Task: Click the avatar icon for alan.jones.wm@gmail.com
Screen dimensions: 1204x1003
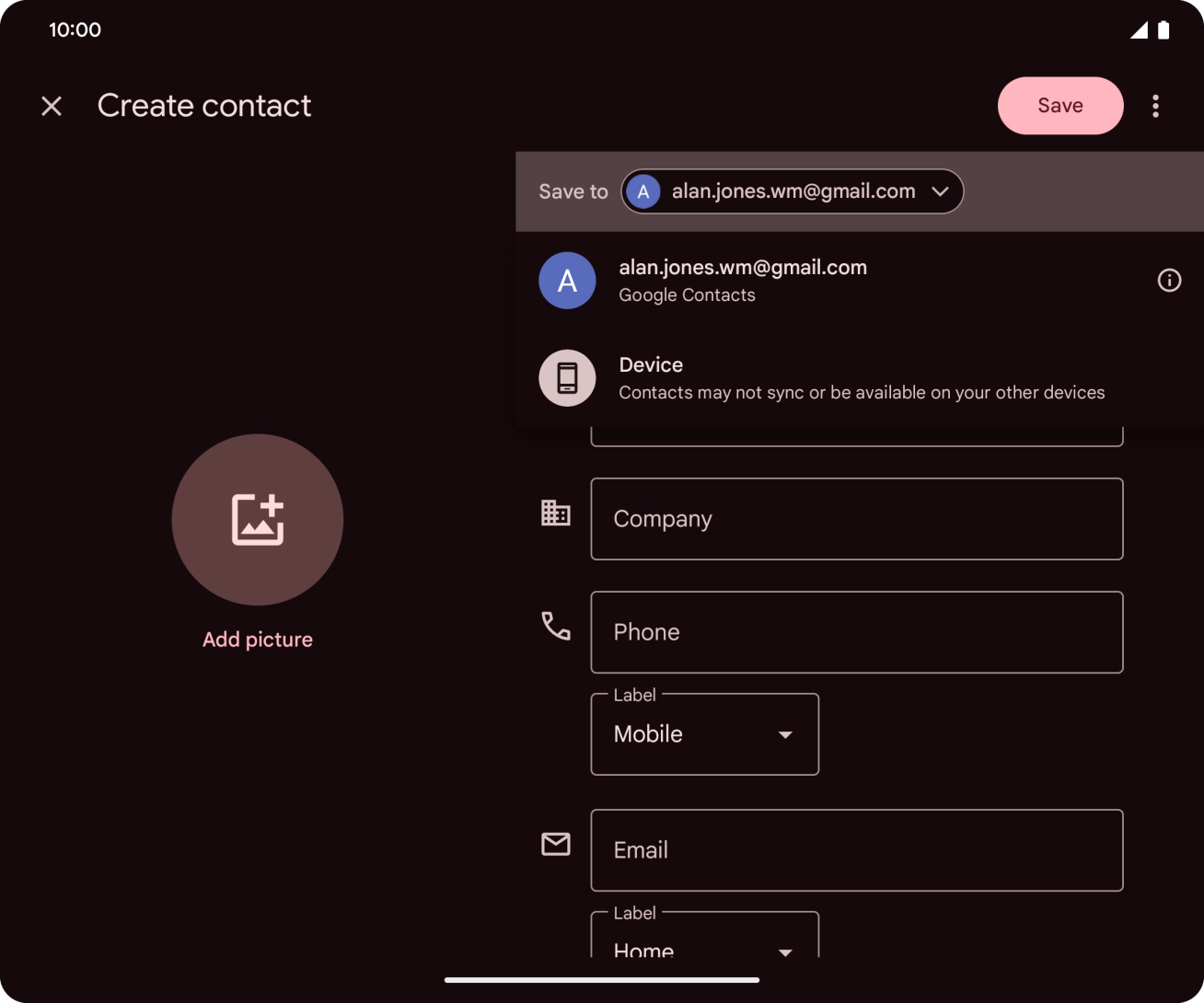Action: tap(566, 281)
